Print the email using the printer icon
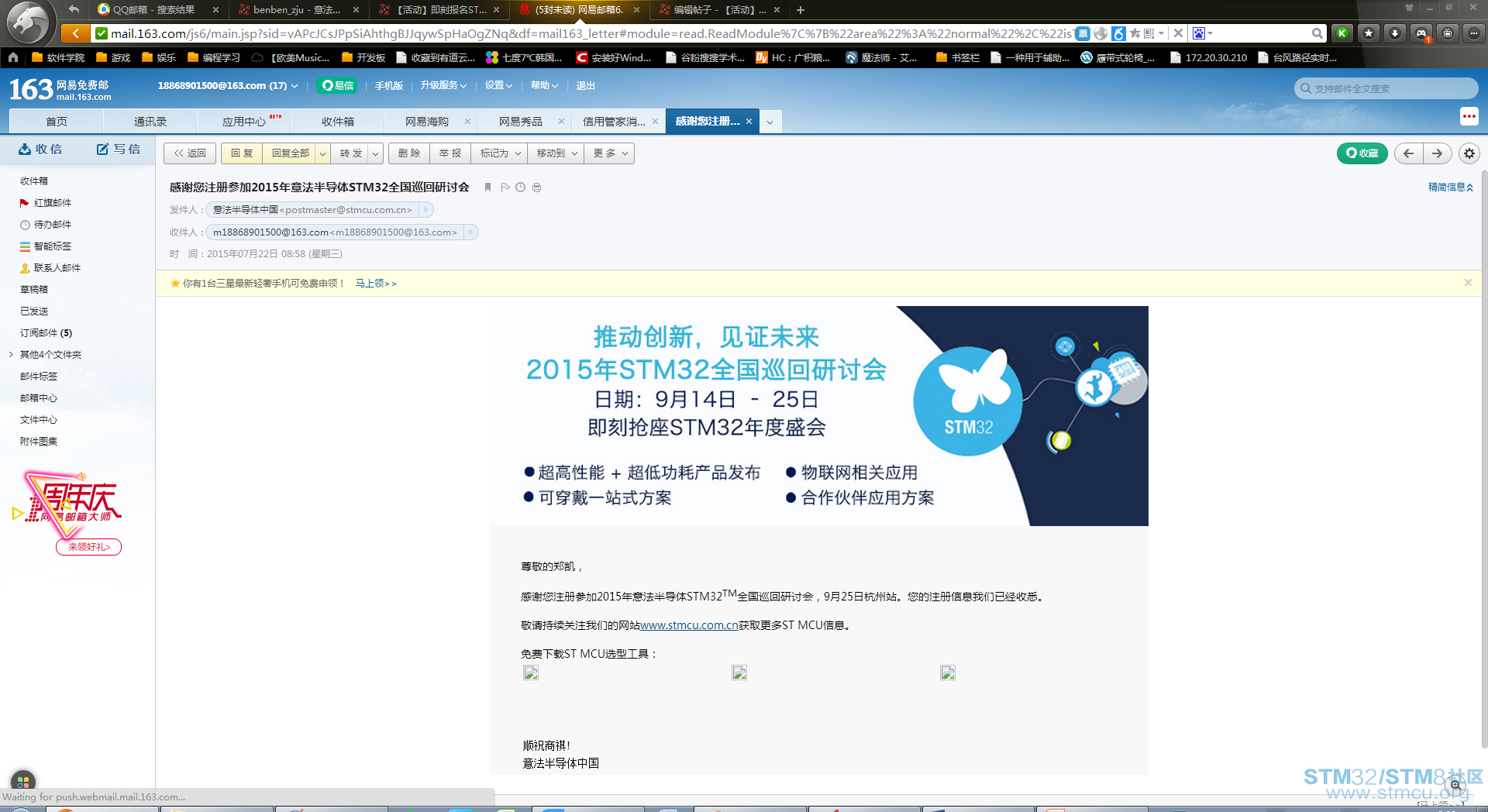Viewport: 1488px width, 812px height. 536,187
